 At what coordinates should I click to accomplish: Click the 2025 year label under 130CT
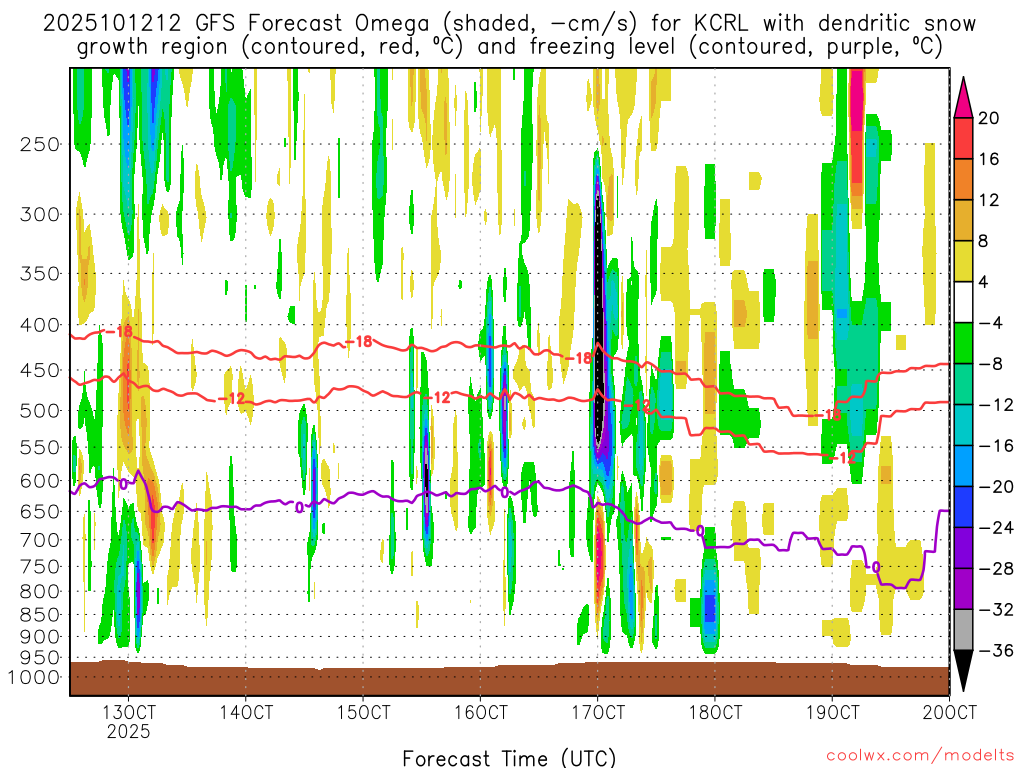[x=129, y=731]
